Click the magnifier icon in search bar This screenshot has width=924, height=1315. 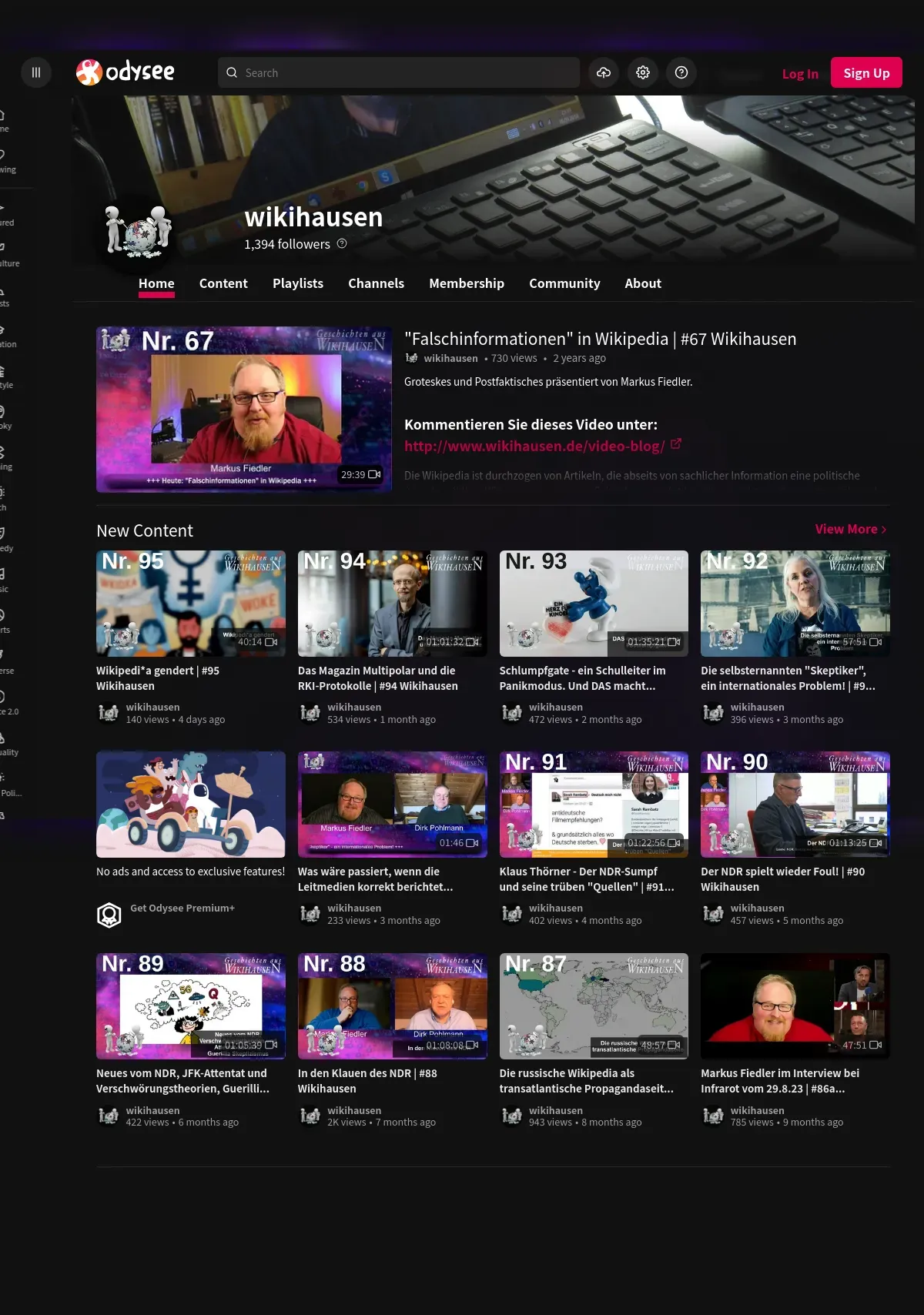point(232,72)
